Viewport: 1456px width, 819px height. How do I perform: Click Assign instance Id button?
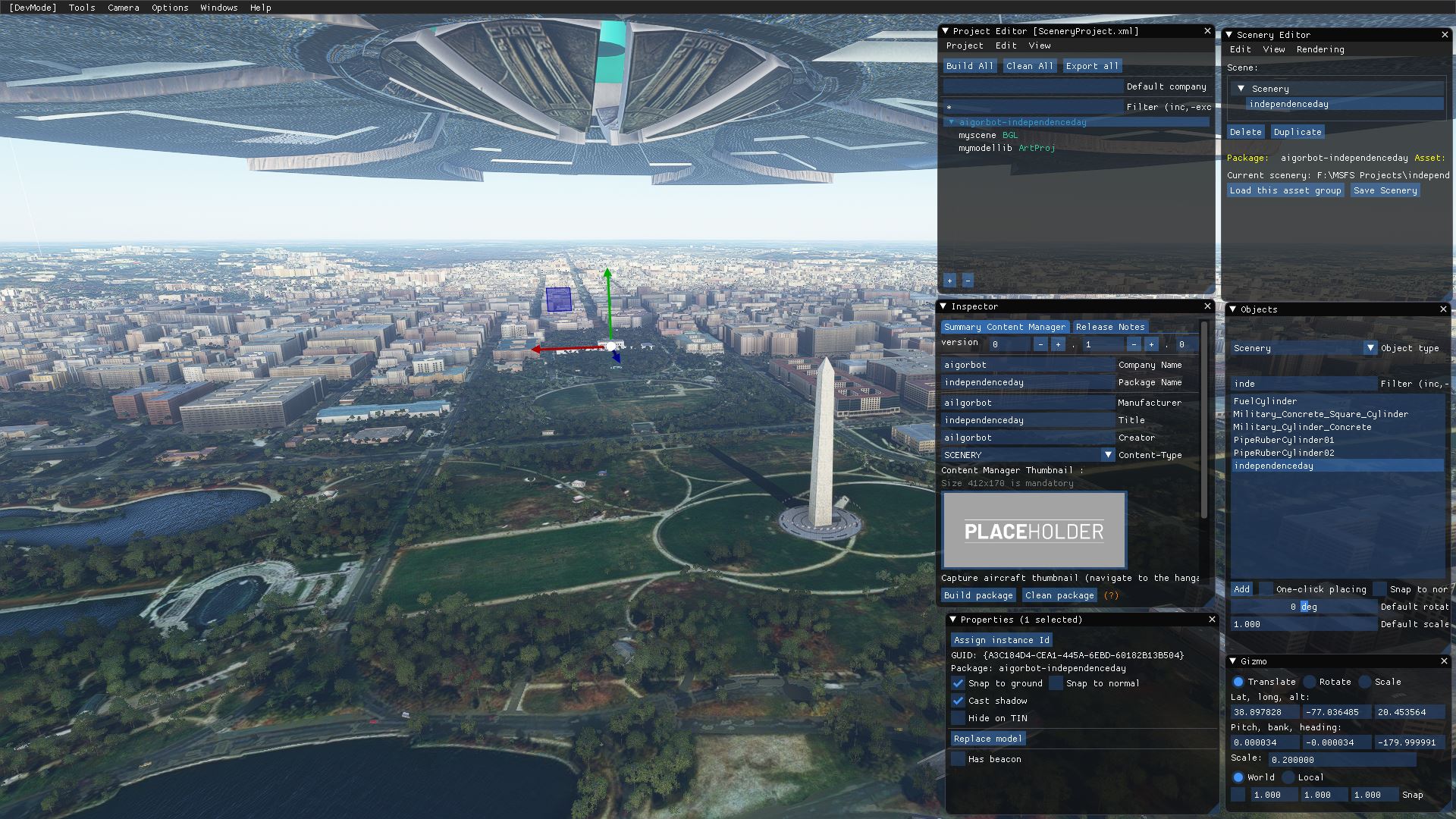(1002, 640)
